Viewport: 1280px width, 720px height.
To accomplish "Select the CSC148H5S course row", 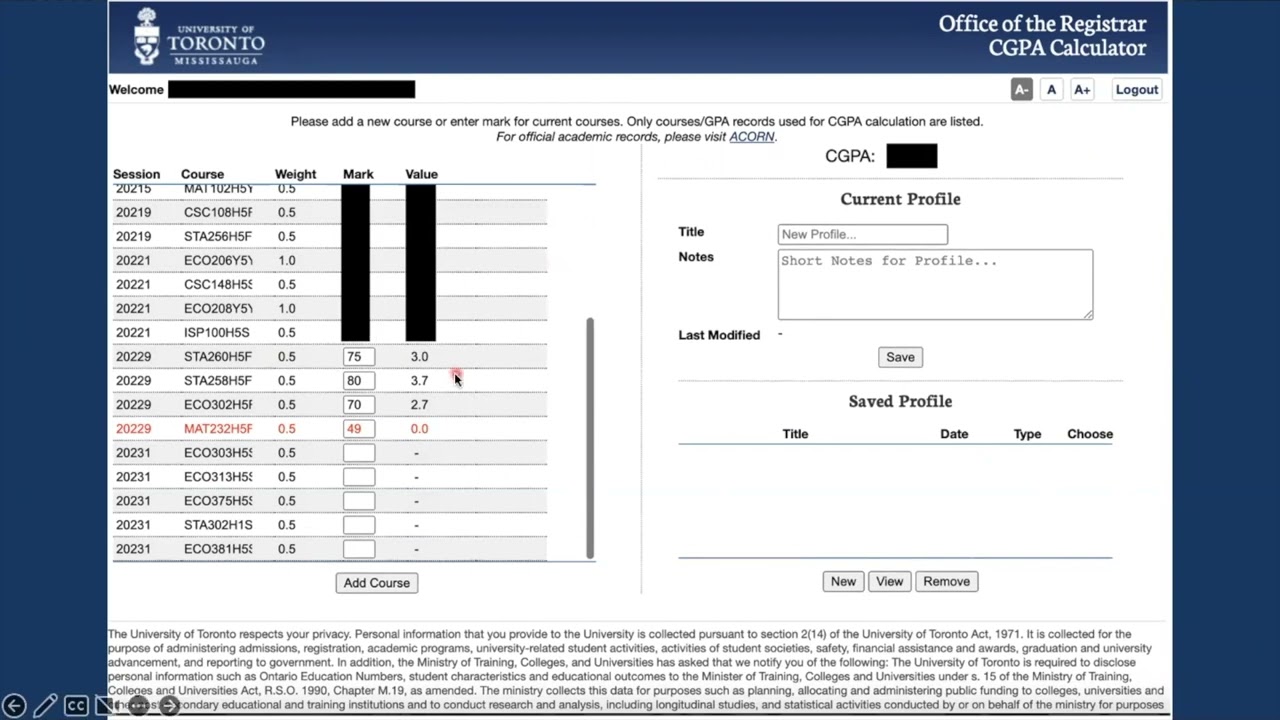I will [330, 284].
